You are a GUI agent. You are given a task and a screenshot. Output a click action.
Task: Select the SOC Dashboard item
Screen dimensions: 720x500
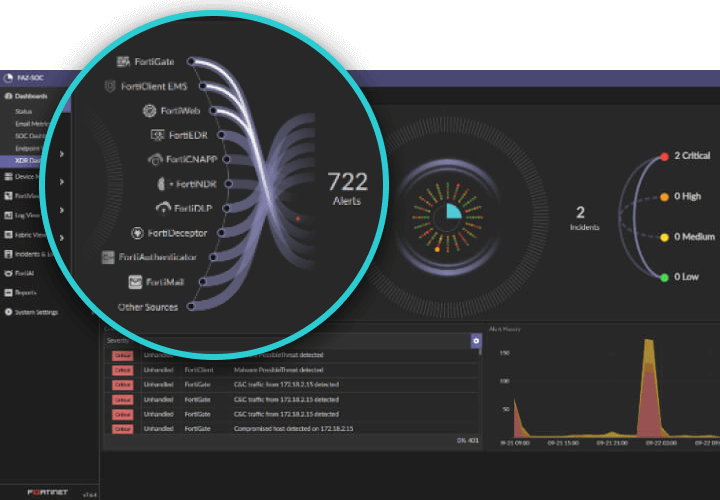click(30, 136)
